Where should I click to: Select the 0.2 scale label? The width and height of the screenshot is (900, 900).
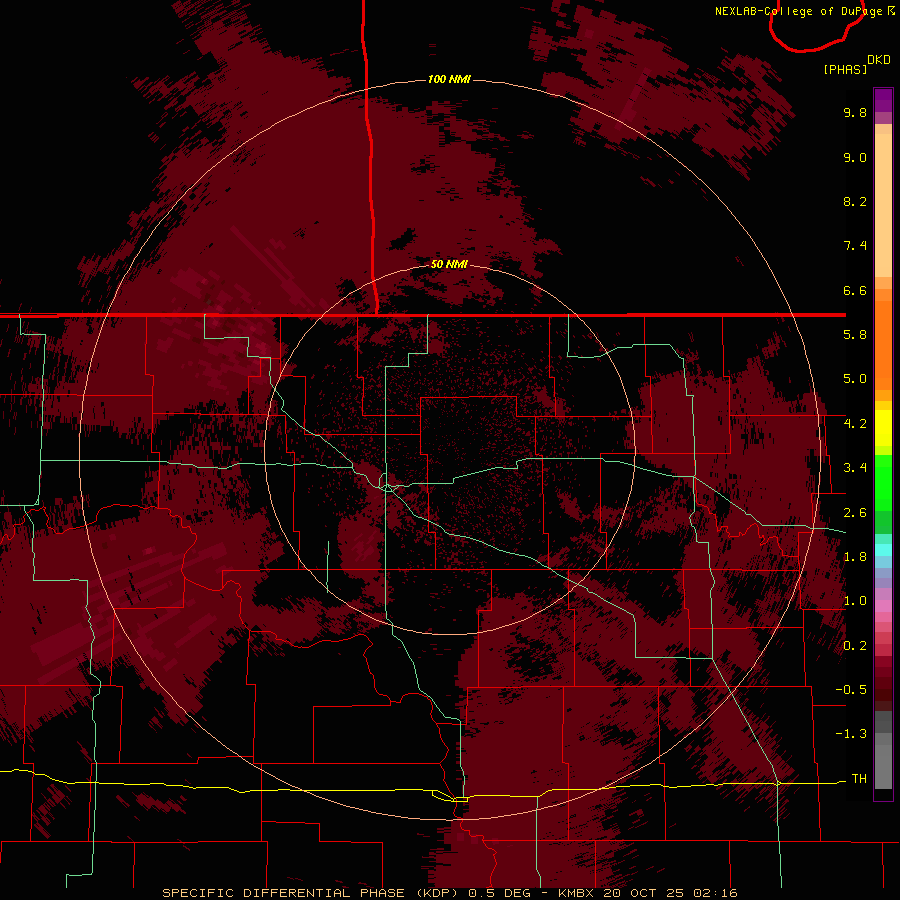tap(855, 646)
